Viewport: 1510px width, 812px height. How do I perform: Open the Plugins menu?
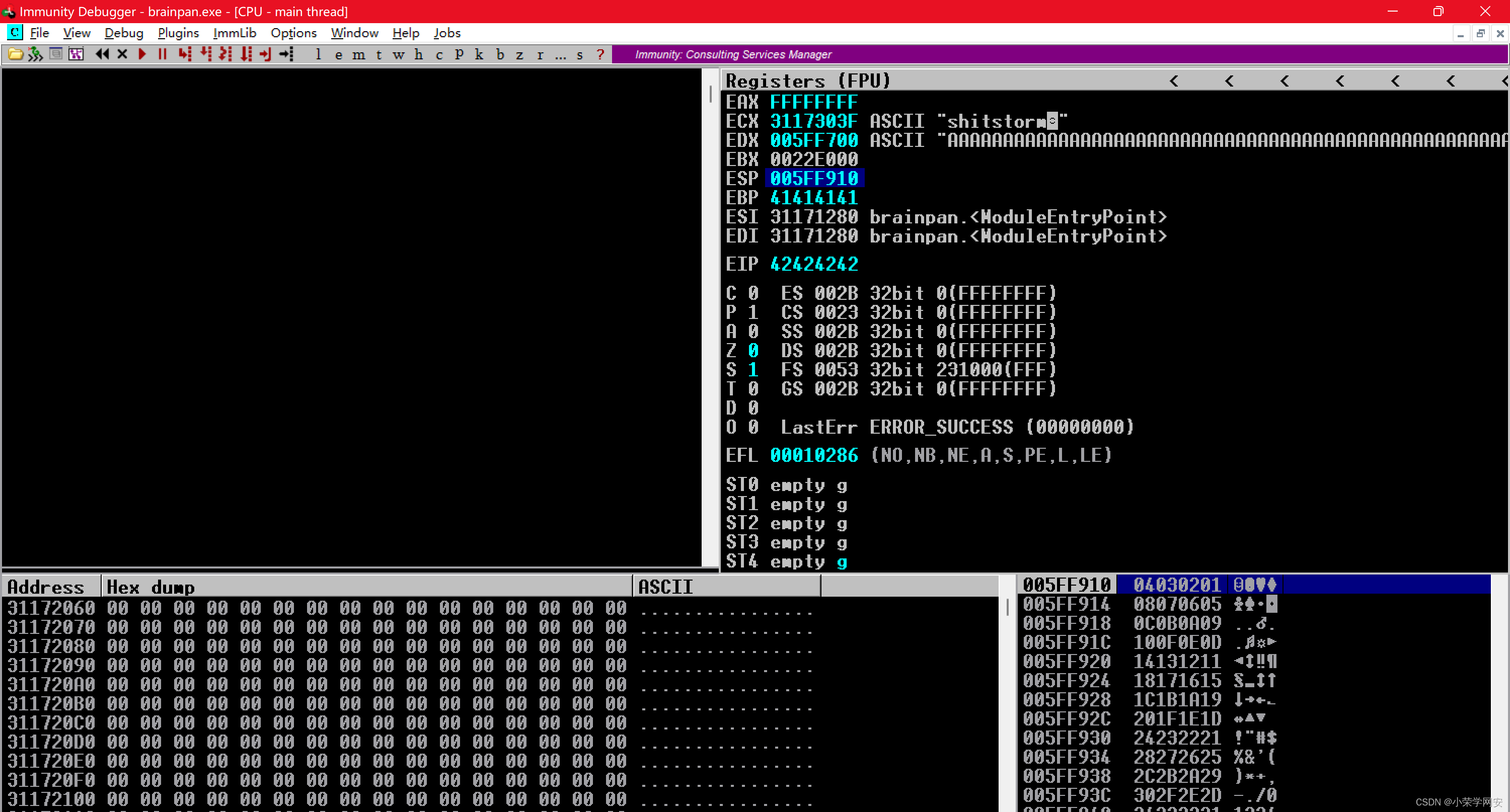point(178,33)
